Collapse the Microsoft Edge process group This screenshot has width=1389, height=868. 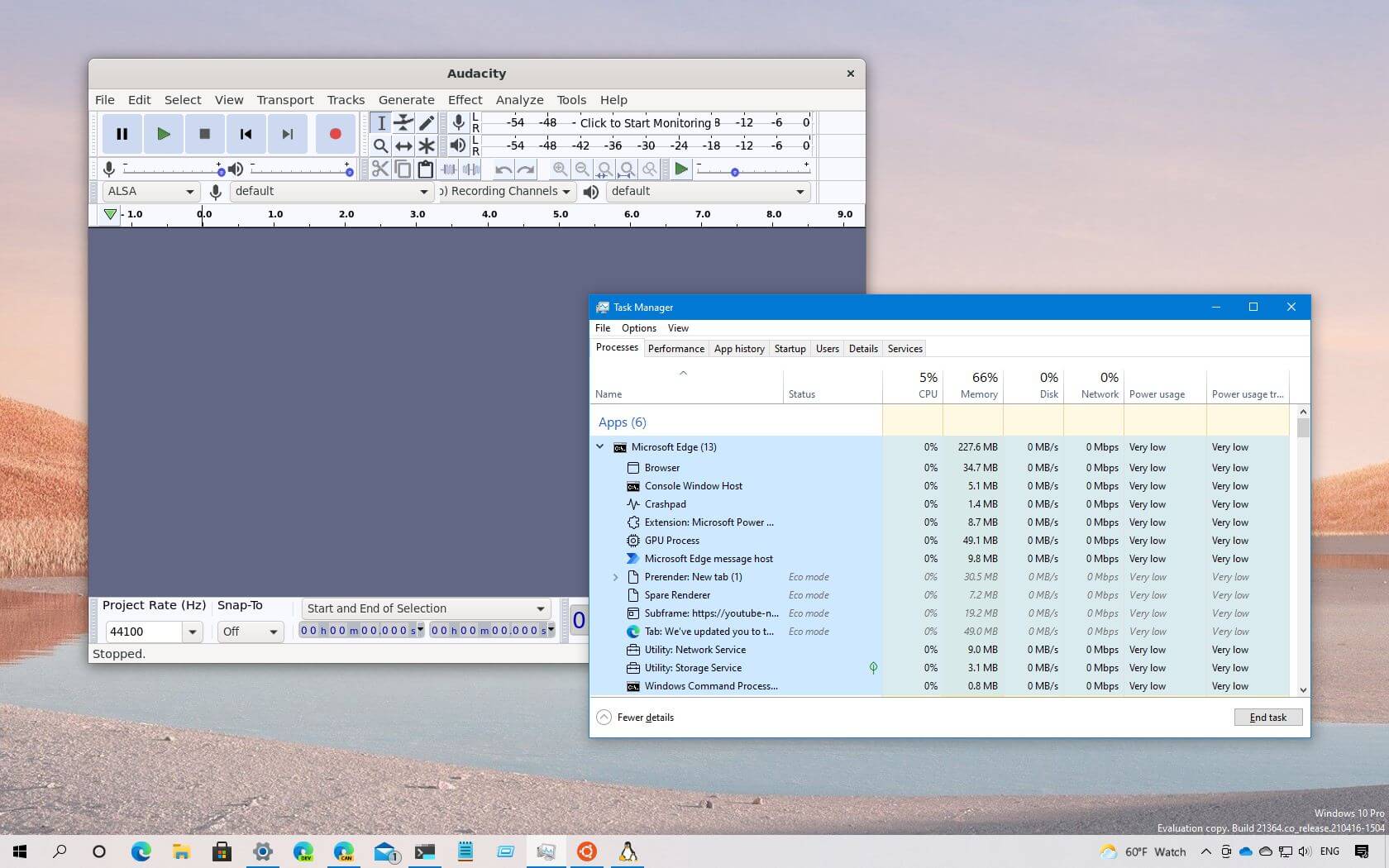point(600,446)
